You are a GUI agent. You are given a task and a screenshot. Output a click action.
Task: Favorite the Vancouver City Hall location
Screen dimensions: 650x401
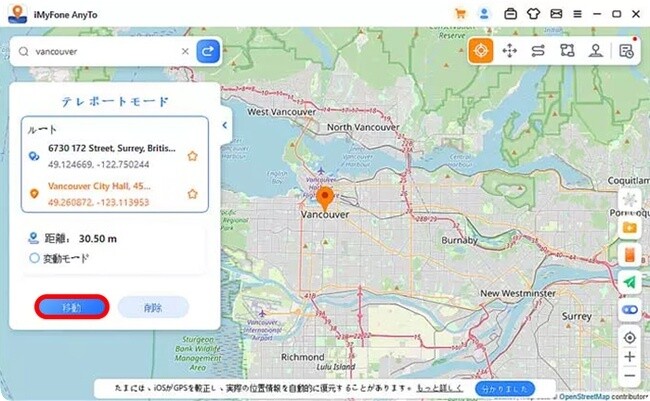pos(192,194)
